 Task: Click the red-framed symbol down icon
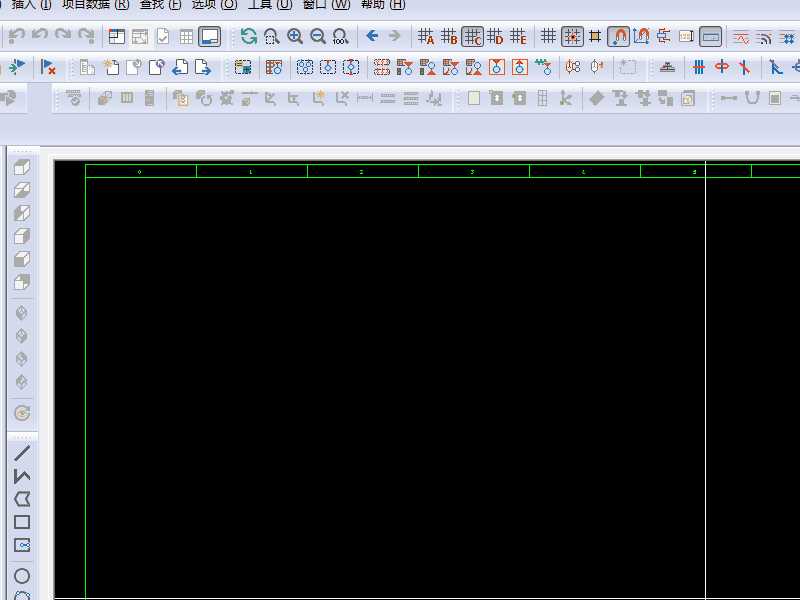click(496, 67)
